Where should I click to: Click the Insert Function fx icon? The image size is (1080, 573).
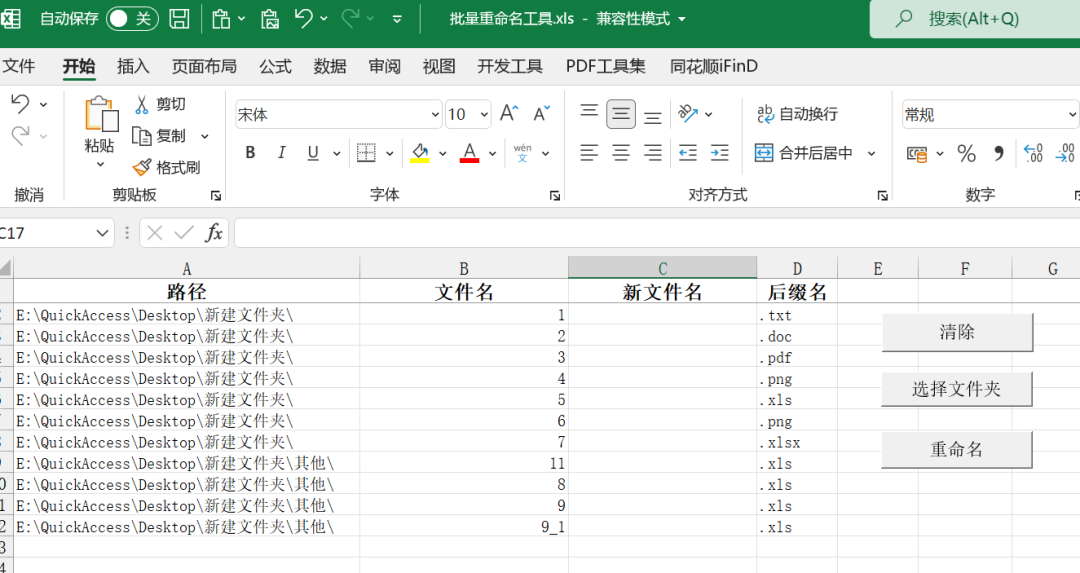coord(214,233)
